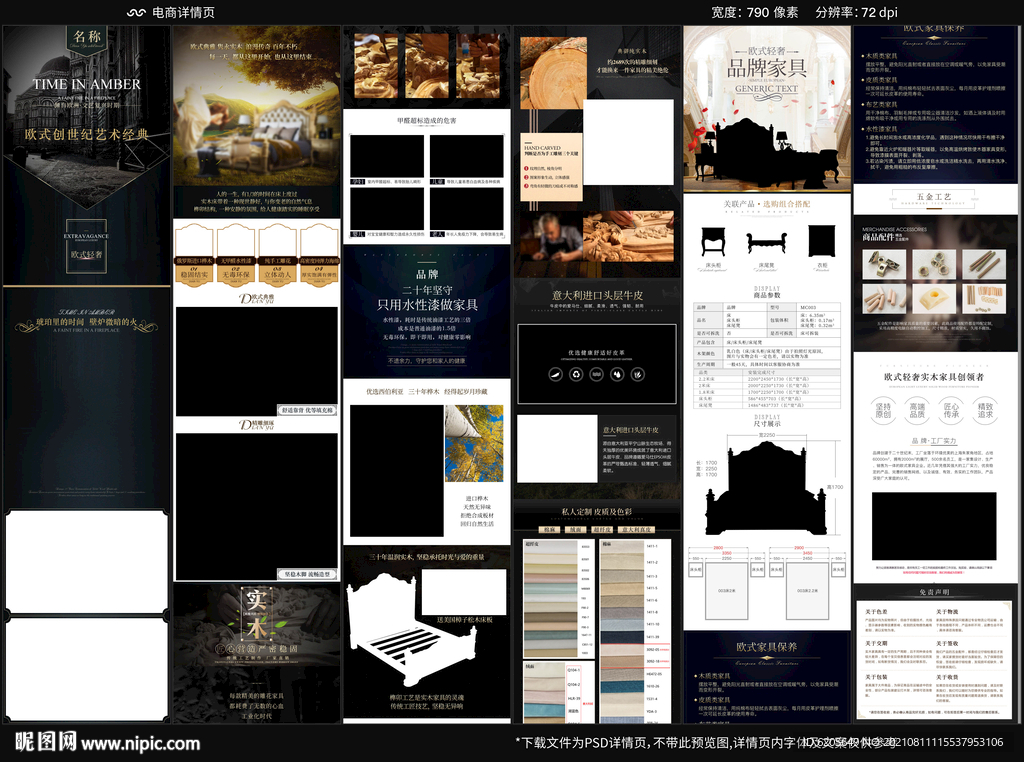
Task: Click the 欧式轻奢实木家具创领者 heading
Action: click(x=934, y=377)
